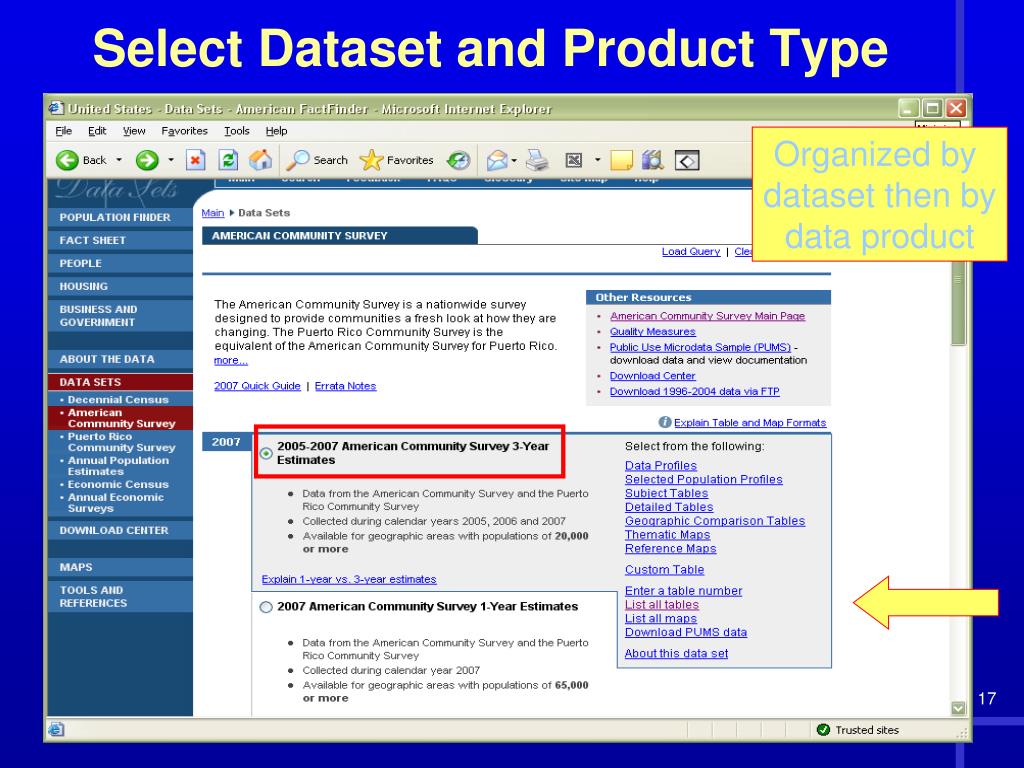Click the info icon beside Explain Table
This screenshot has height=768, width=1024.
(665, 423)
